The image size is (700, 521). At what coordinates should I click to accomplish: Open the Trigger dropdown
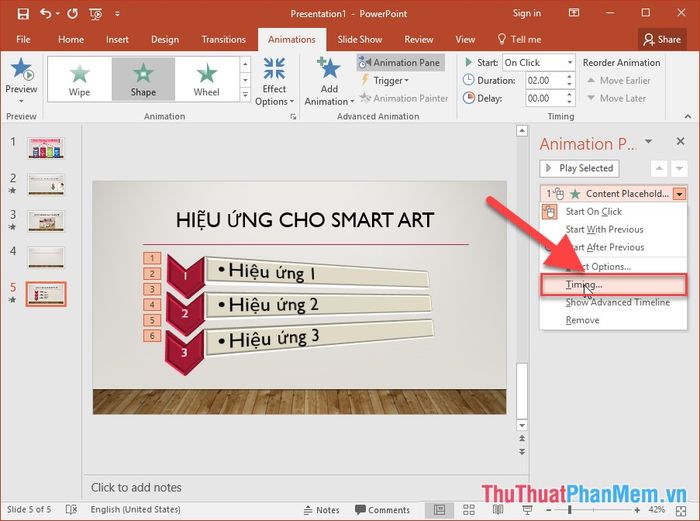(385, 81)
